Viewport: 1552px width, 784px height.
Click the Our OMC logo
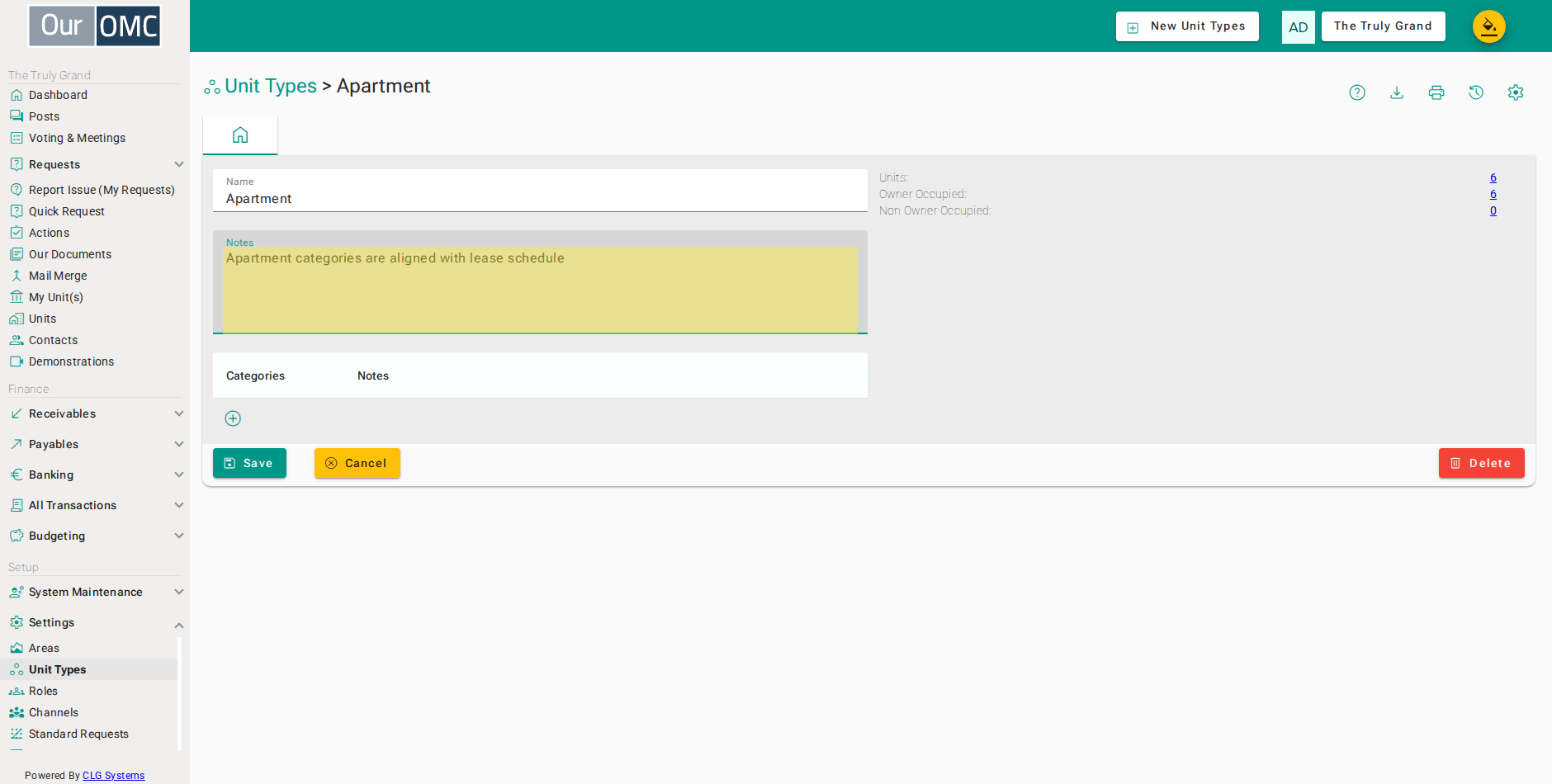click(95, 26)
